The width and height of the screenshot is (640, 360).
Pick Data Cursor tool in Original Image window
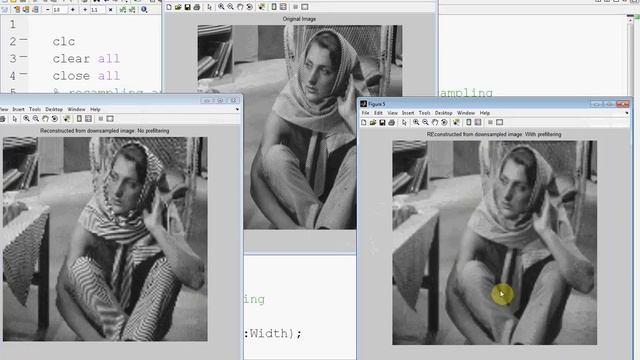(x=262, y=7)
